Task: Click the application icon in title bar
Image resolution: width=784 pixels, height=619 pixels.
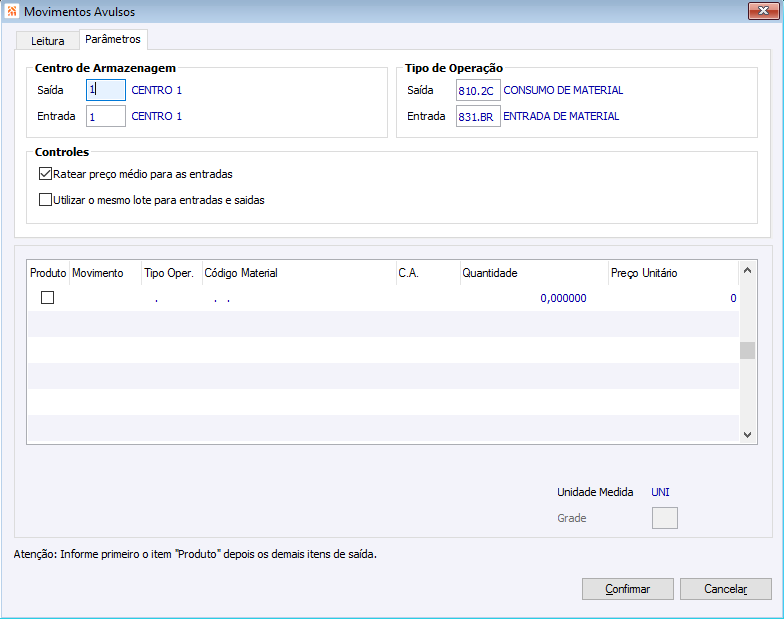Action: (12, 11)
